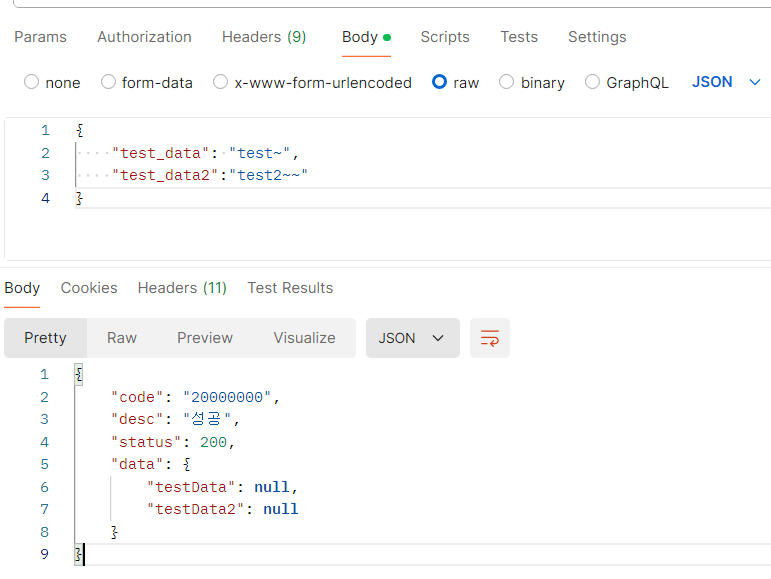Toggle word wrap icon in response toolbar
This screenshot has width=771, height=579.
tap(489, 338)
